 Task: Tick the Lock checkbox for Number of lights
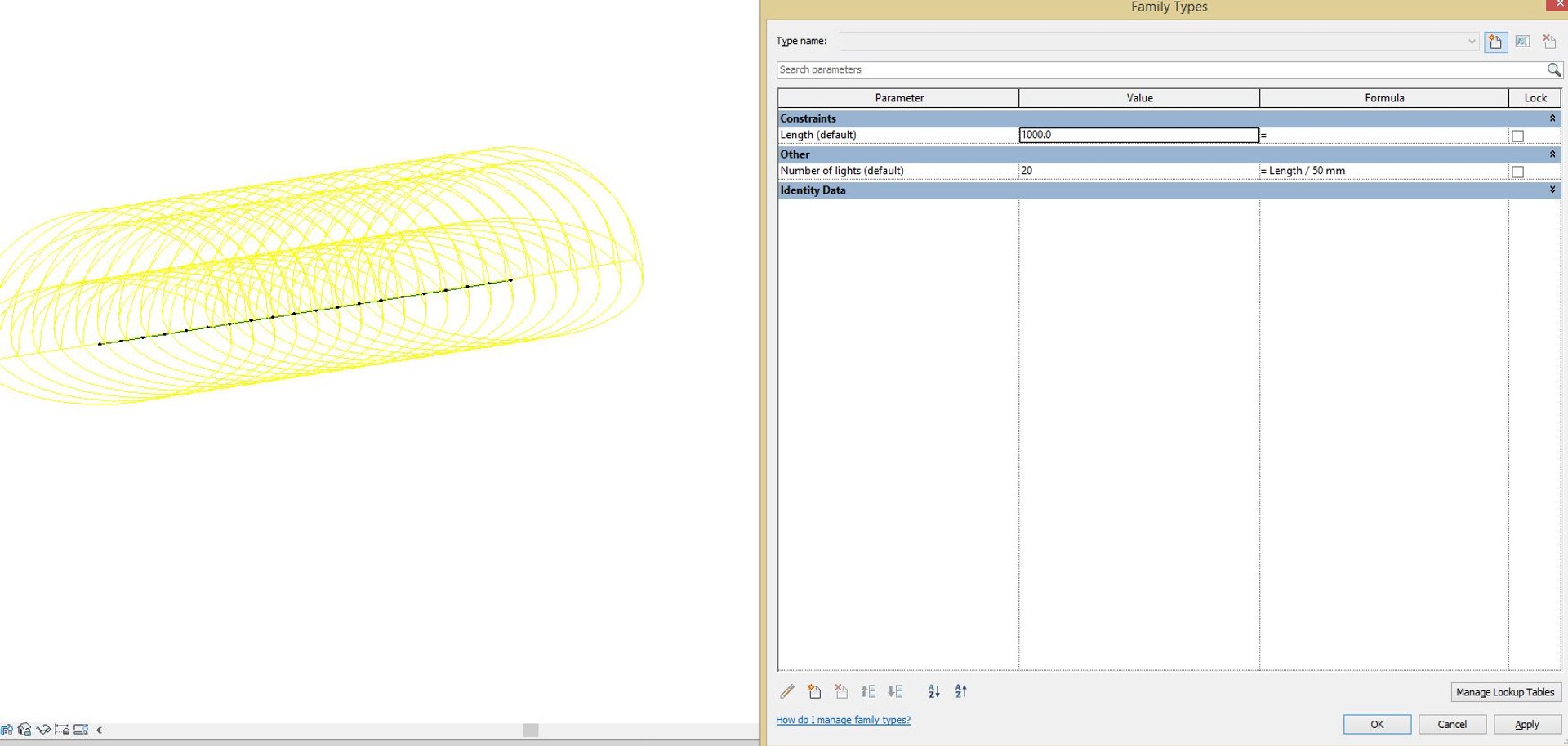[x=1517, y=172]
